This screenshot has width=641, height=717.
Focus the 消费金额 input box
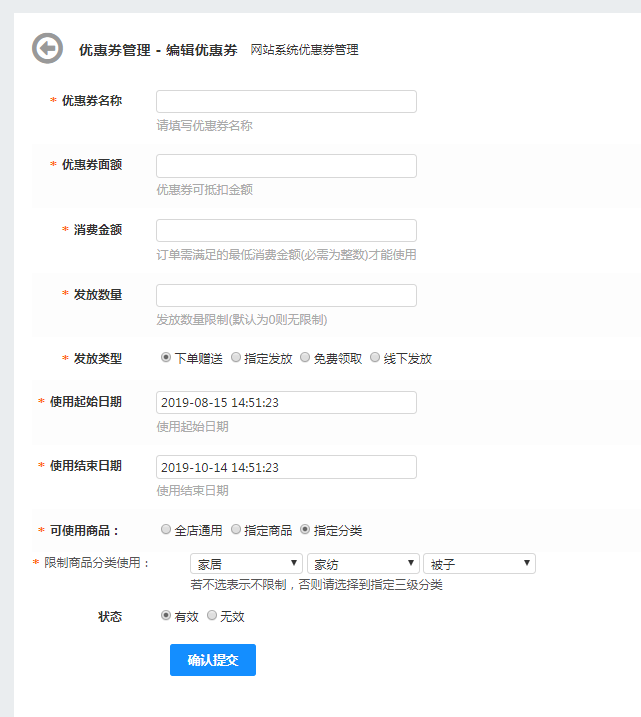click(x=286, y=231)
